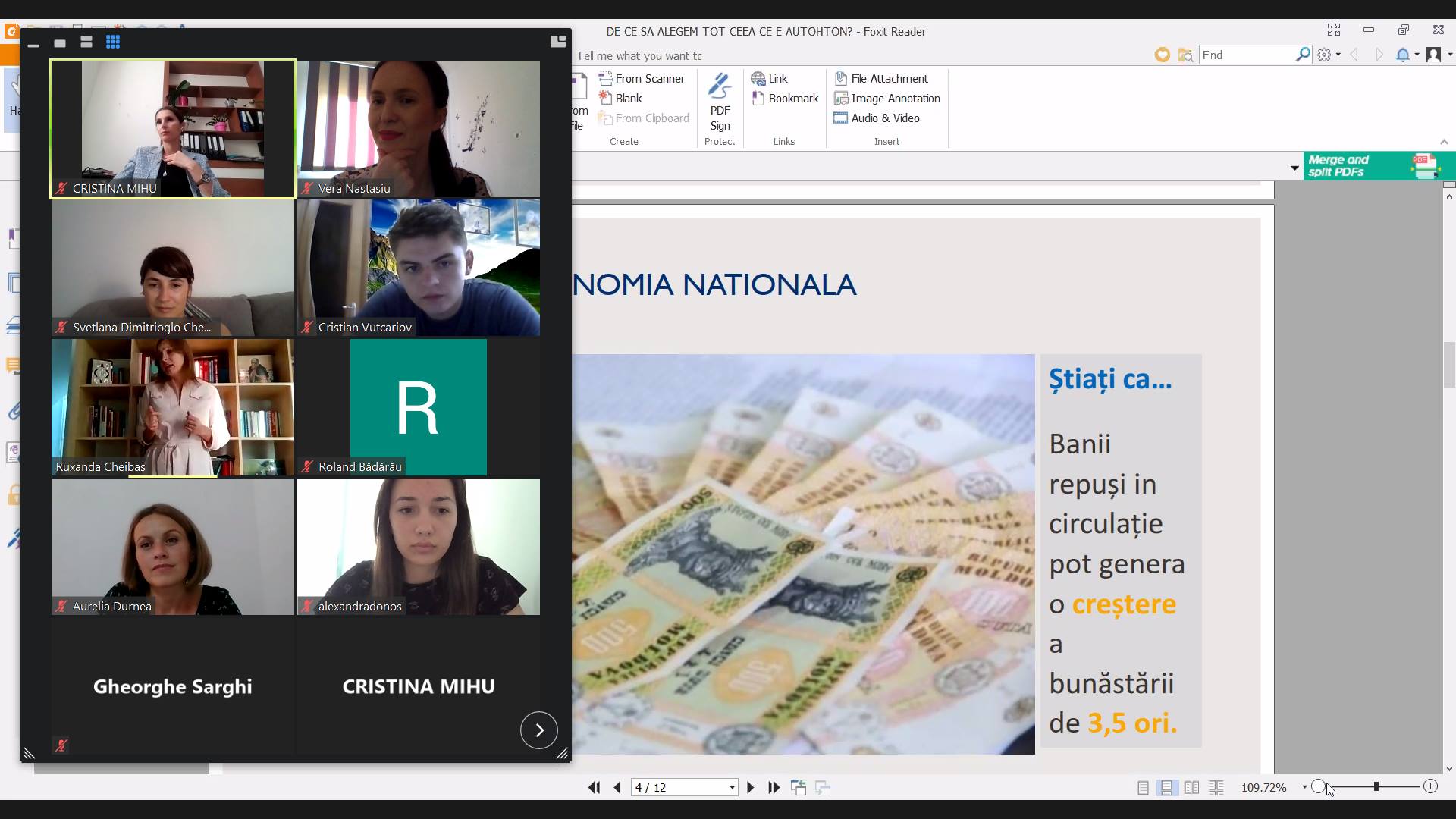Choose Image Annotation in Insert group
The height and width of the screenshot is (819, 1456).
[886, 99]
